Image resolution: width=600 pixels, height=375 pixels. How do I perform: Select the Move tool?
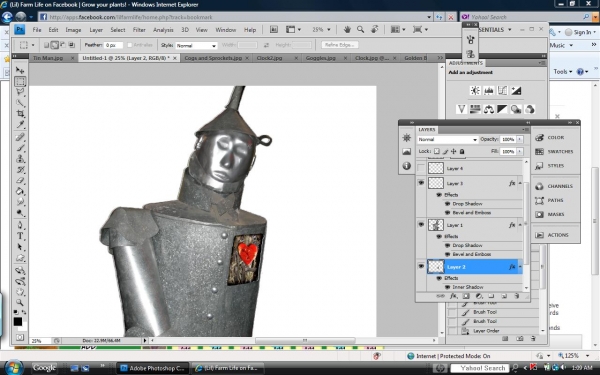20,70
